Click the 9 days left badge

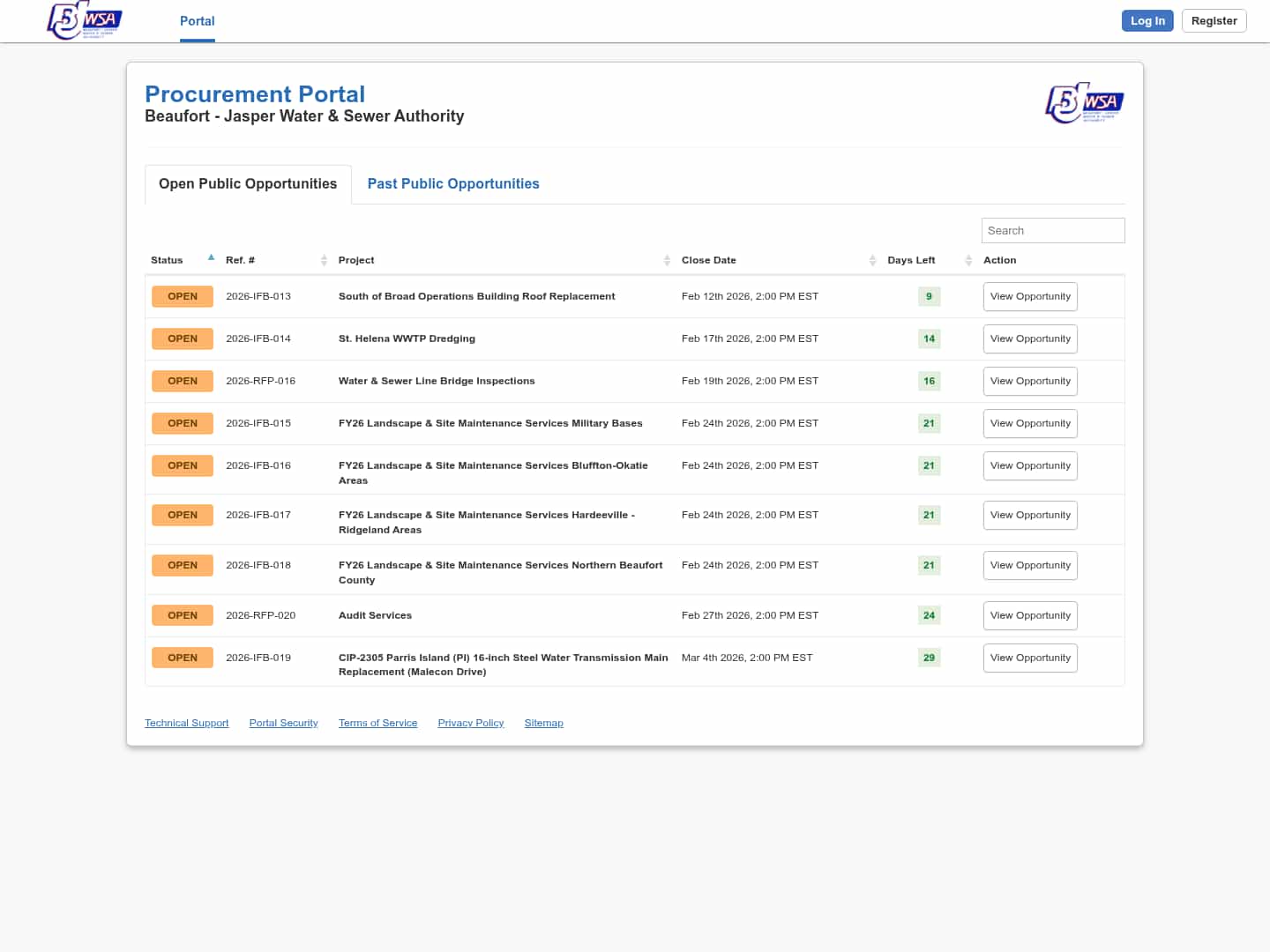pos(929,296)
